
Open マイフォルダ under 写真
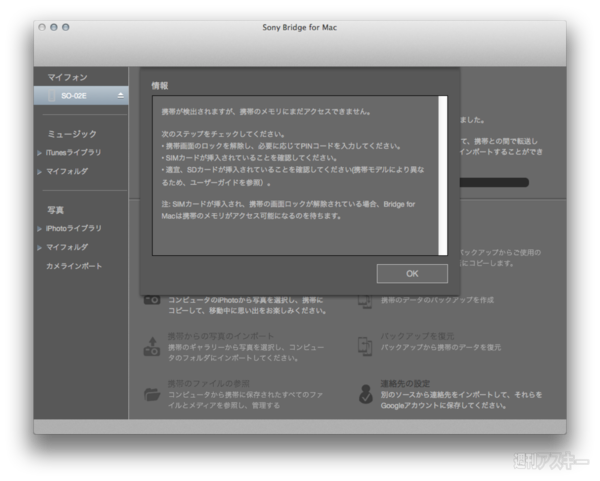pyautogui.click(x=67, y=247)
